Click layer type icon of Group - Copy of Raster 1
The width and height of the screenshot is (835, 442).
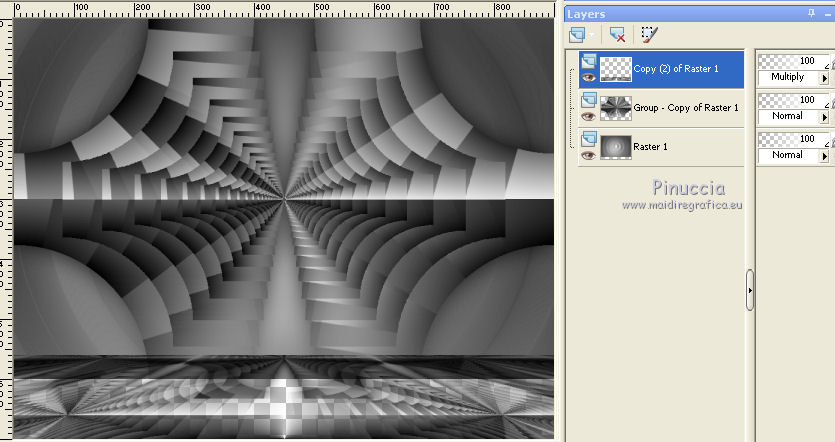click(x=588, y=100)
